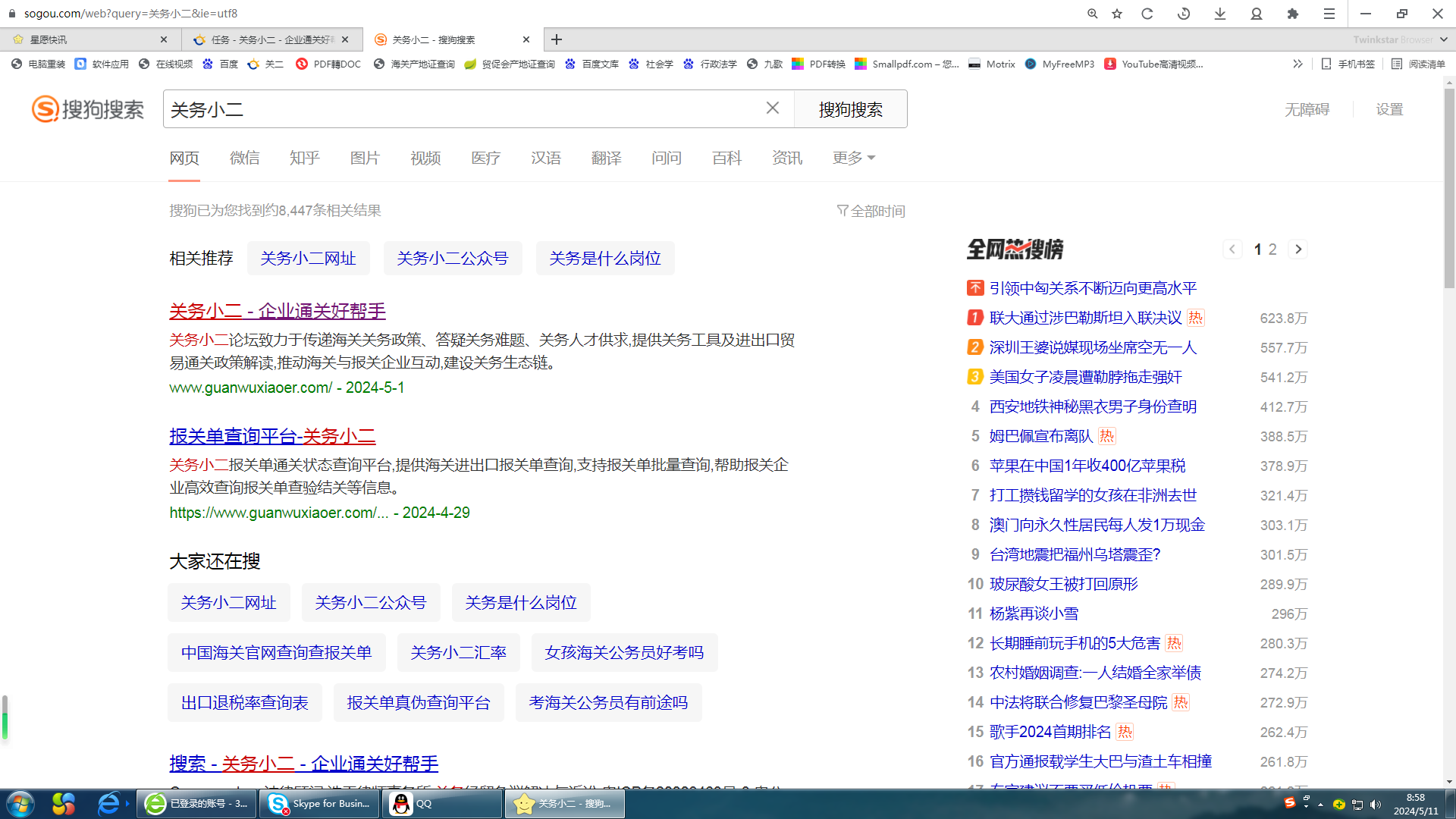Open the 电脑重装 bookmark
1456x819 pixels.
point(39,64)
